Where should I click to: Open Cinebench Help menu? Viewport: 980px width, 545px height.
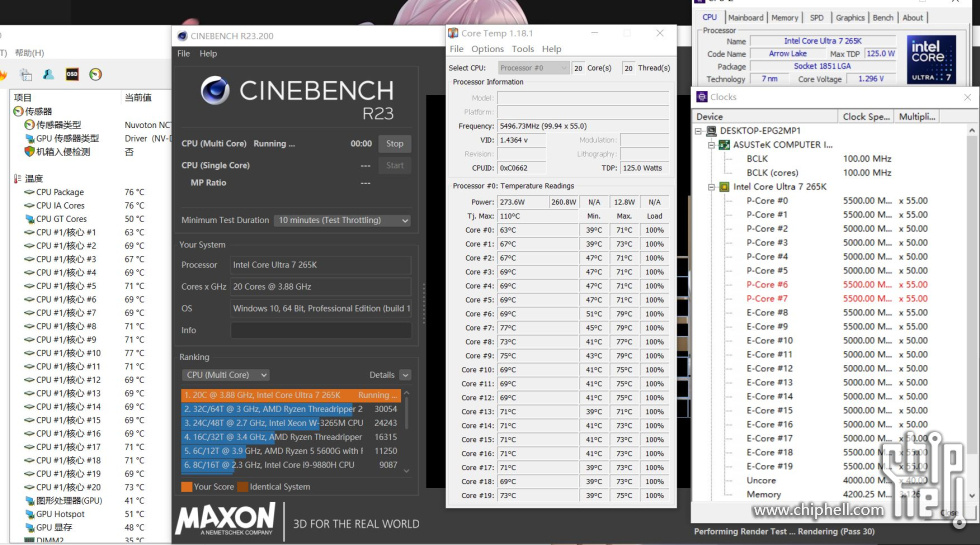click(208, 54)
